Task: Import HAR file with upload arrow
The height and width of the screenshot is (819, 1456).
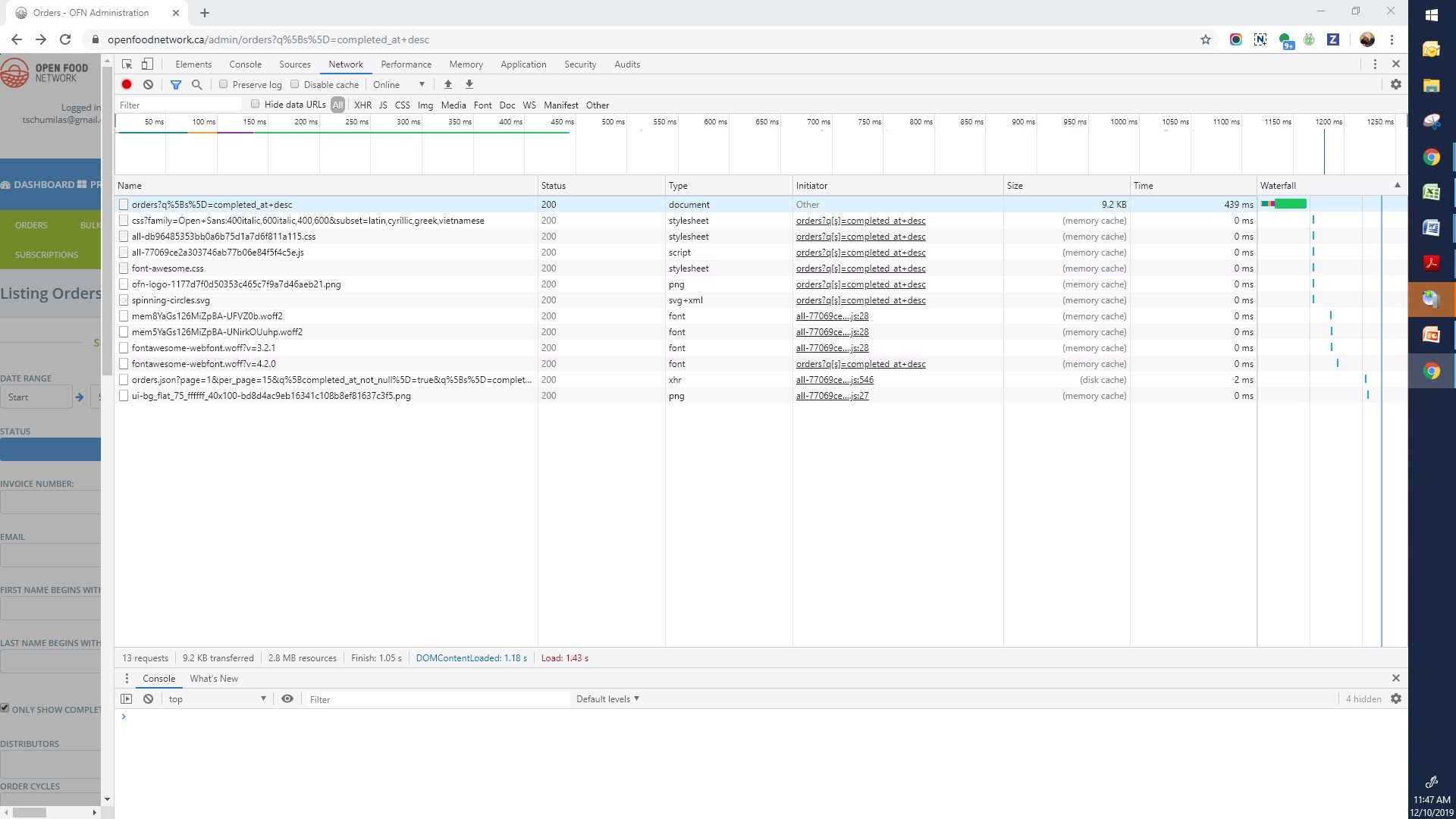Action: [x=448, y=84]
